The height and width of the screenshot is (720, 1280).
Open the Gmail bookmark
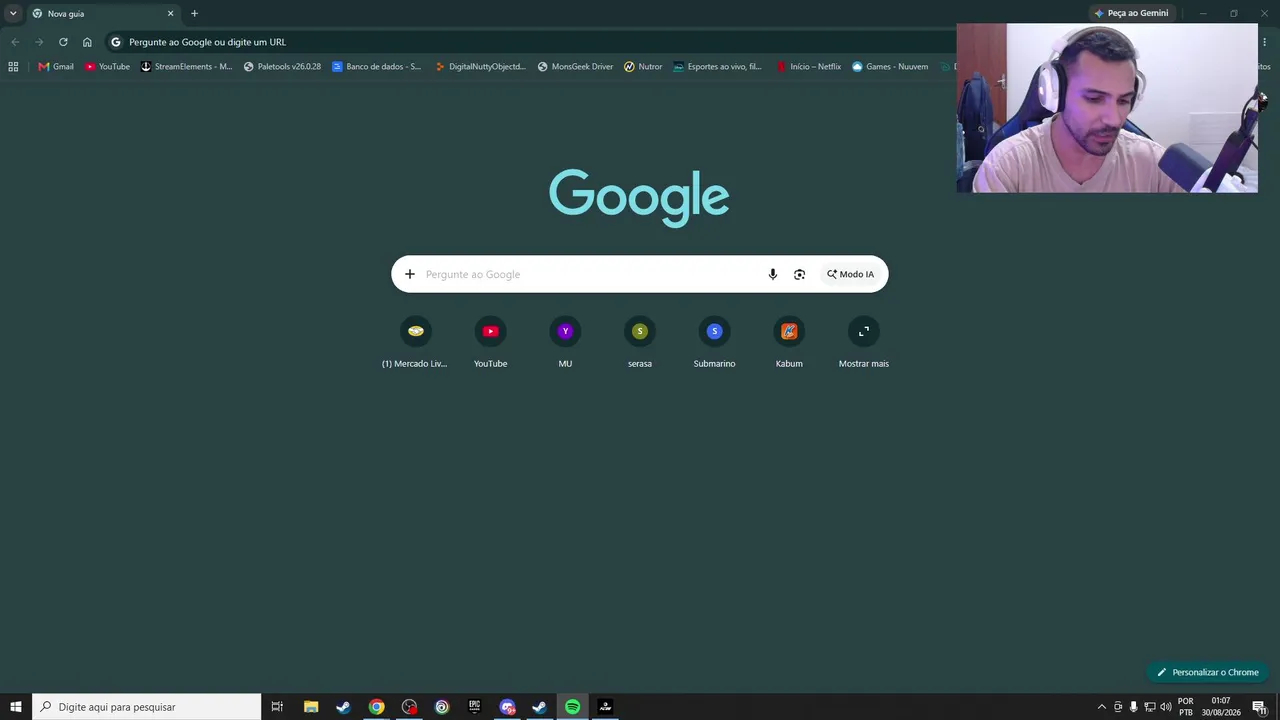pos(56,67)
